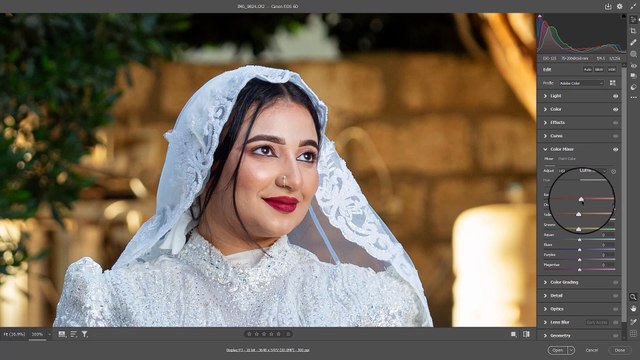
Task: Toggle Color Grading visibility eye
Action: 615,282
